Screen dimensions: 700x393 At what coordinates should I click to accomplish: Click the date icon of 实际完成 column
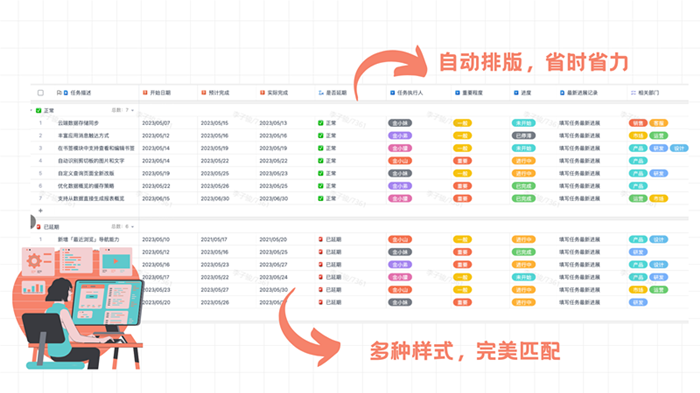pos(262,93)
